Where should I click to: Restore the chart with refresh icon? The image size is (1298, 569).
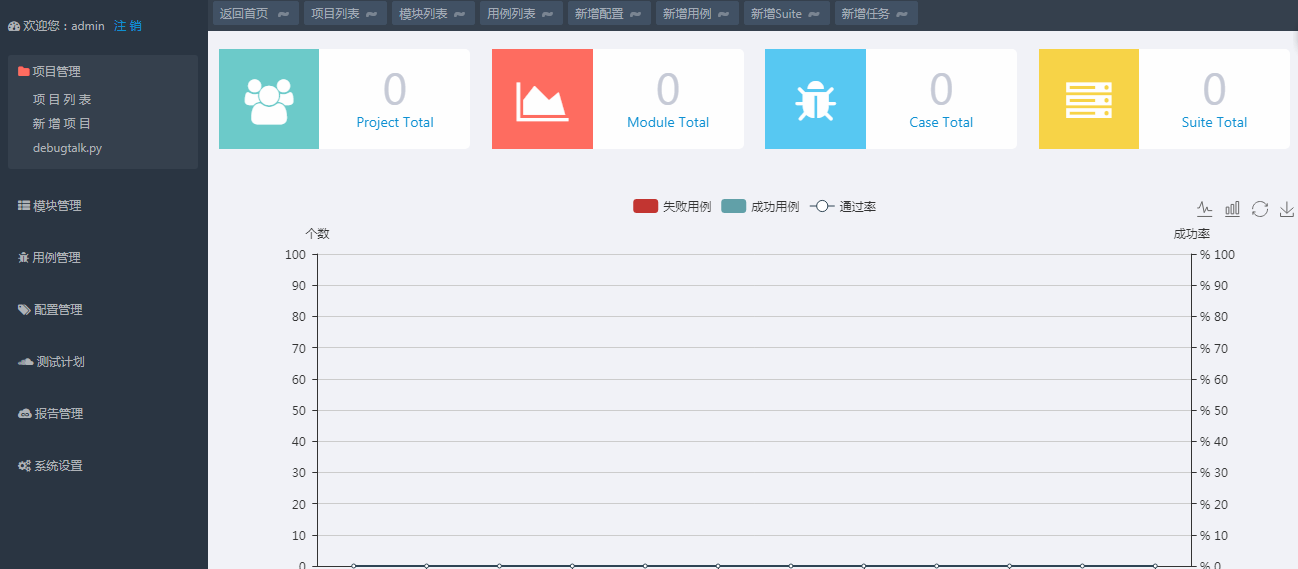[x=1260, y=208]
